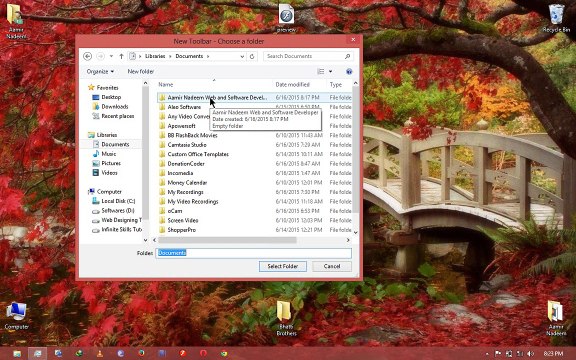Viewport: 576px width, 360px height.
Task: Open the recent locations dropdown arrow
Action: 111,56
